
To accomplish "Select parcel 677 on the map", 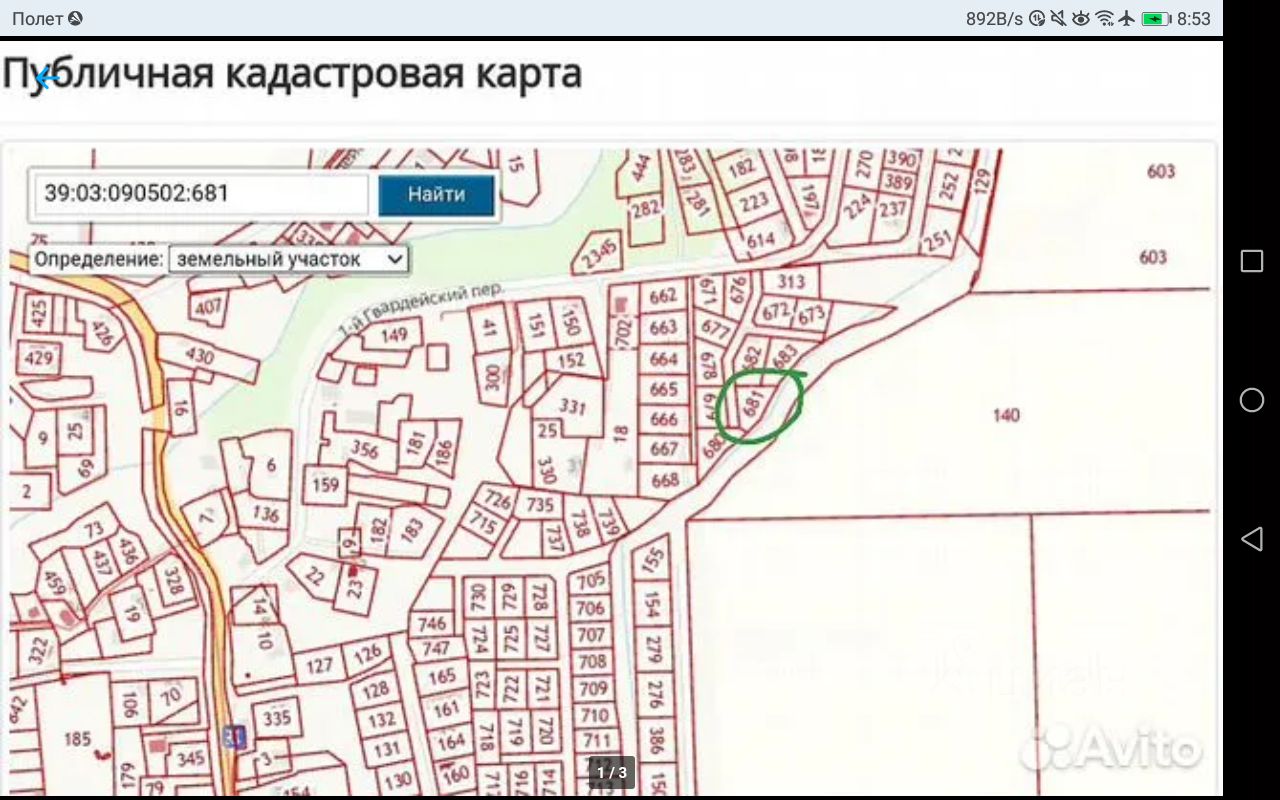I will click(715, 328).
